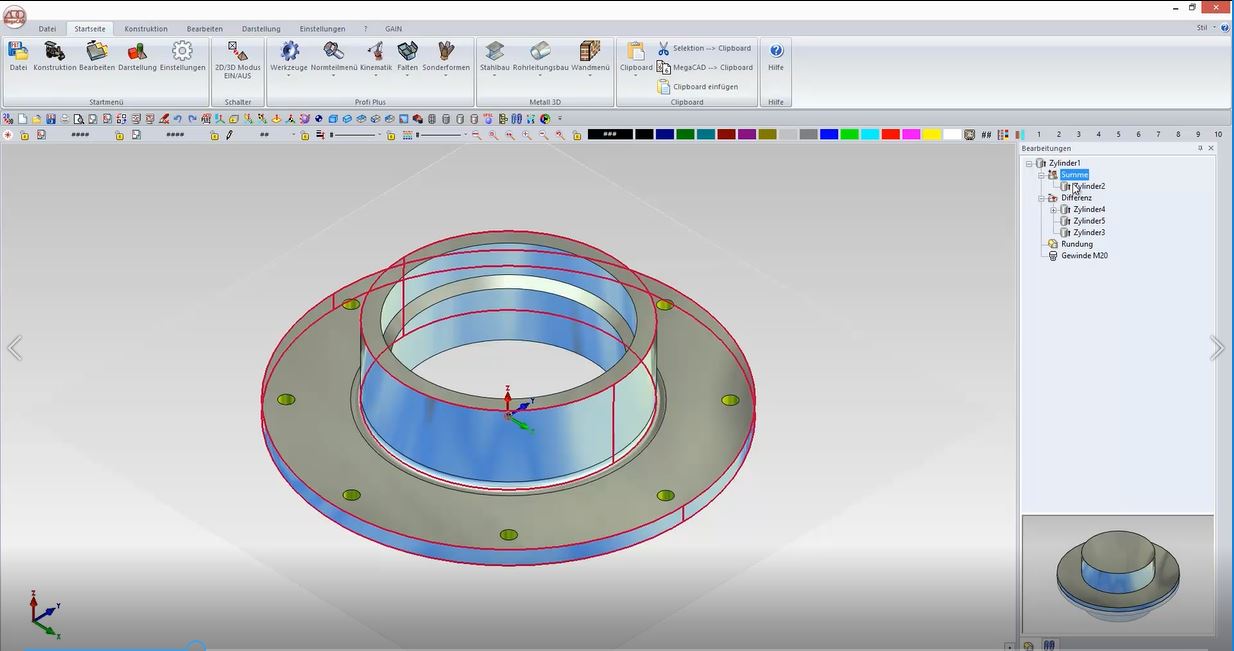Select Zylinder5 in the tree
This screenshot has width=1234, height=651.
pos(1089,221)
